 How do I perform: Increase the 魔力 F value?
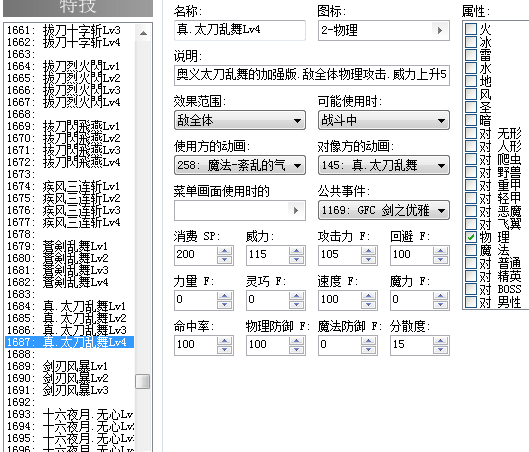pos(440,296)
